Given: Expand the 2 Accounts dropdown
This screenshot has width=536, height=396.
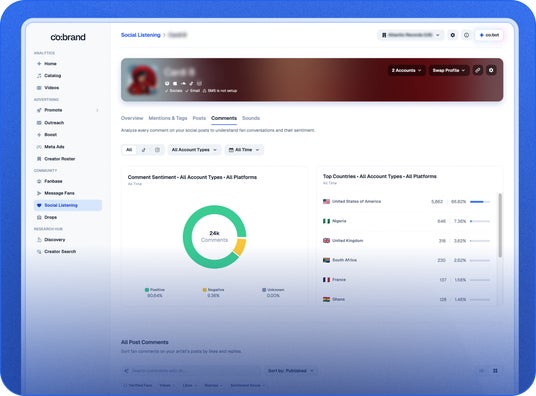Looking at the screenshot, I should click(406, 70).
